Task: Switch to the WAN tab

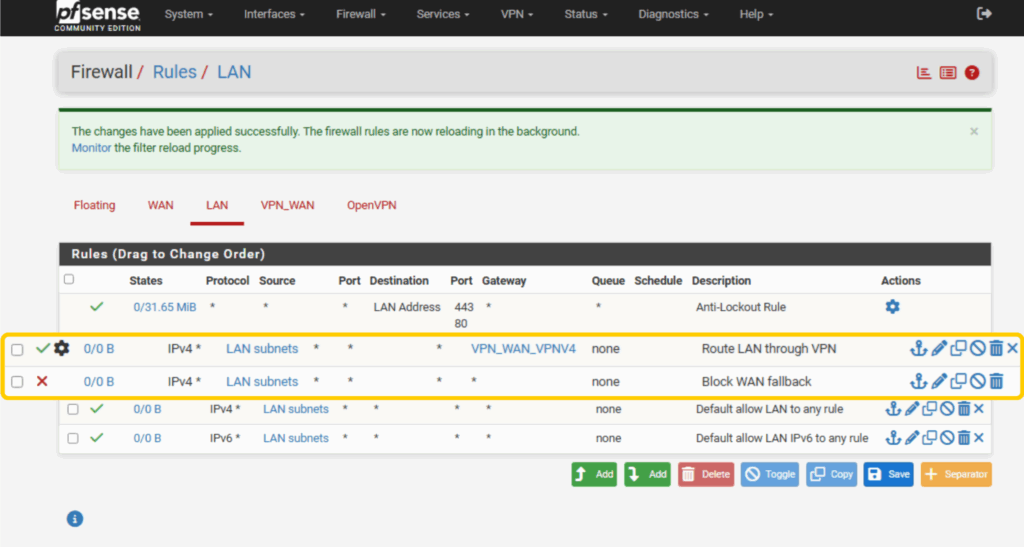Action: 160,205
